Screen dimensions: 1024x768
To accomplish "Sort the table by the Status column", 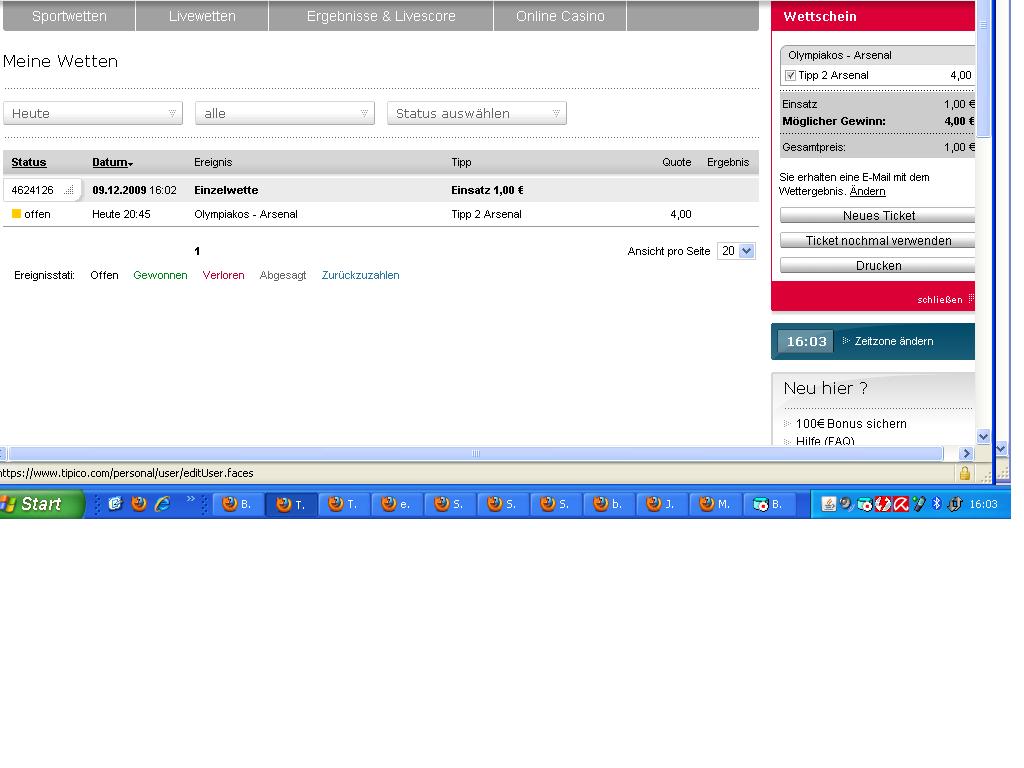I will click(29, 162).
